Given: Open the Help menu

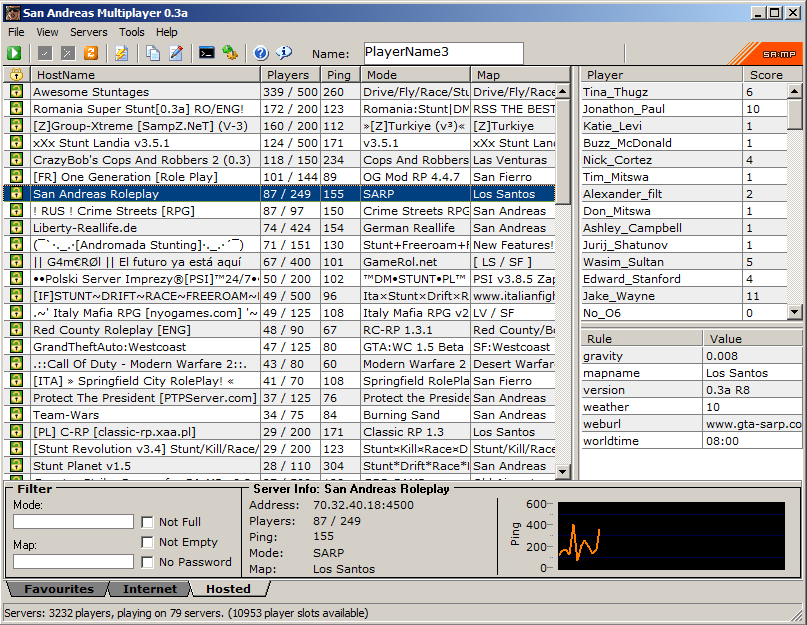Looking at the screenshot, I should click(167, 32).
